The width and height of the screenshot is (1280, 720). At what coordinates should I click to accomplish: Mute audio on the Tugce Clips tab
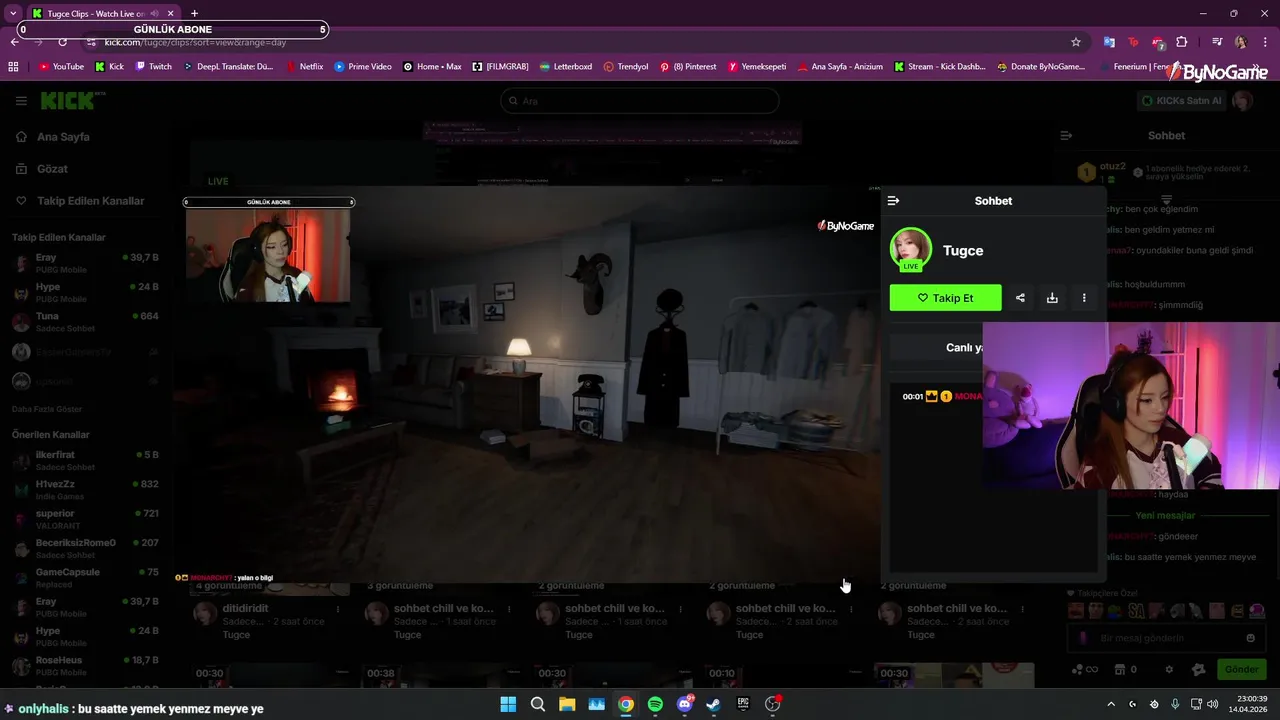[154, 13]
